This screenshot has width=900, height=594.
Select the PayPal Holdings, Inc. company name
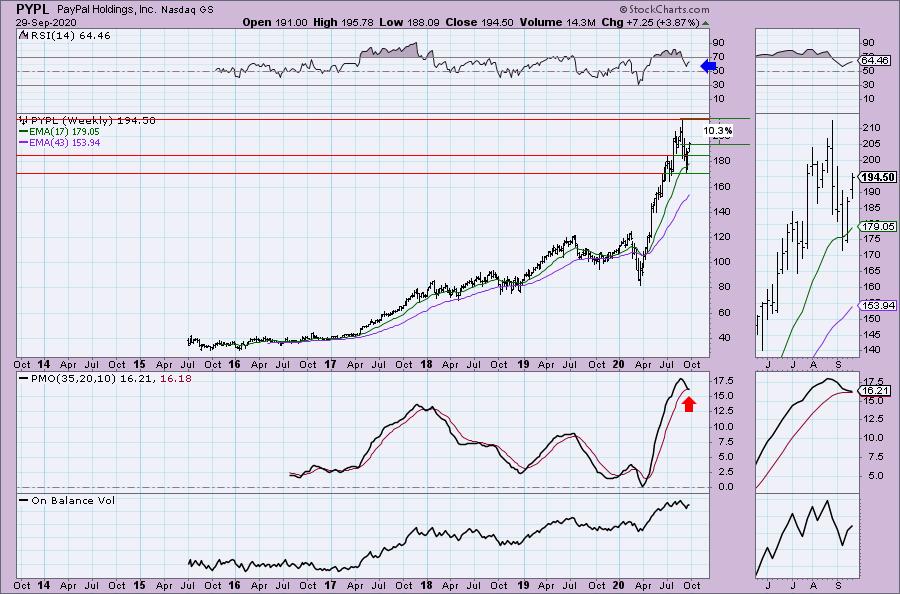point(106,10)
